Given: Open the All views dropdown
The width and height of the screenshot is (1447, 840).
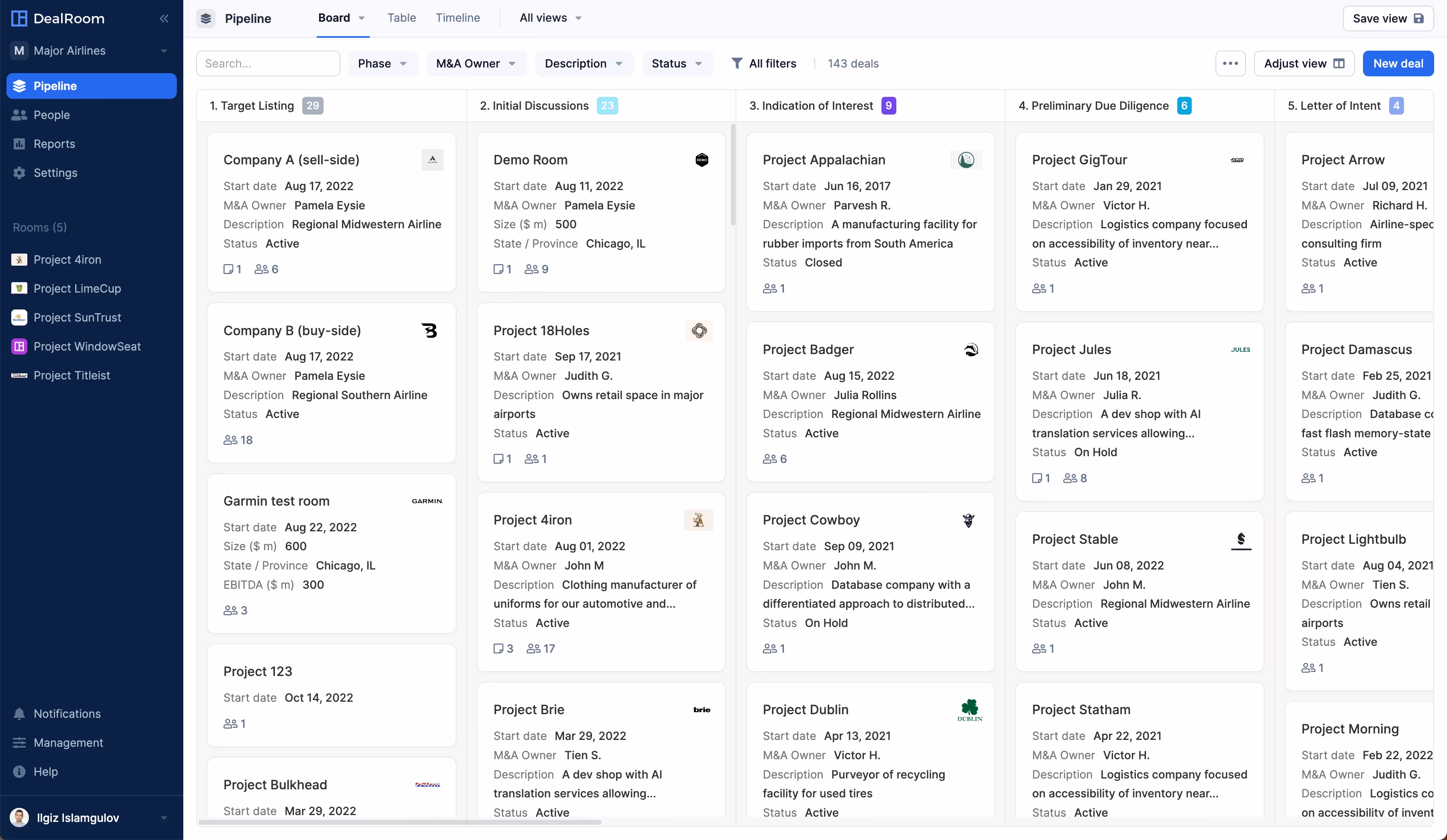Looking at the screenshot, I should coord(550,18).
